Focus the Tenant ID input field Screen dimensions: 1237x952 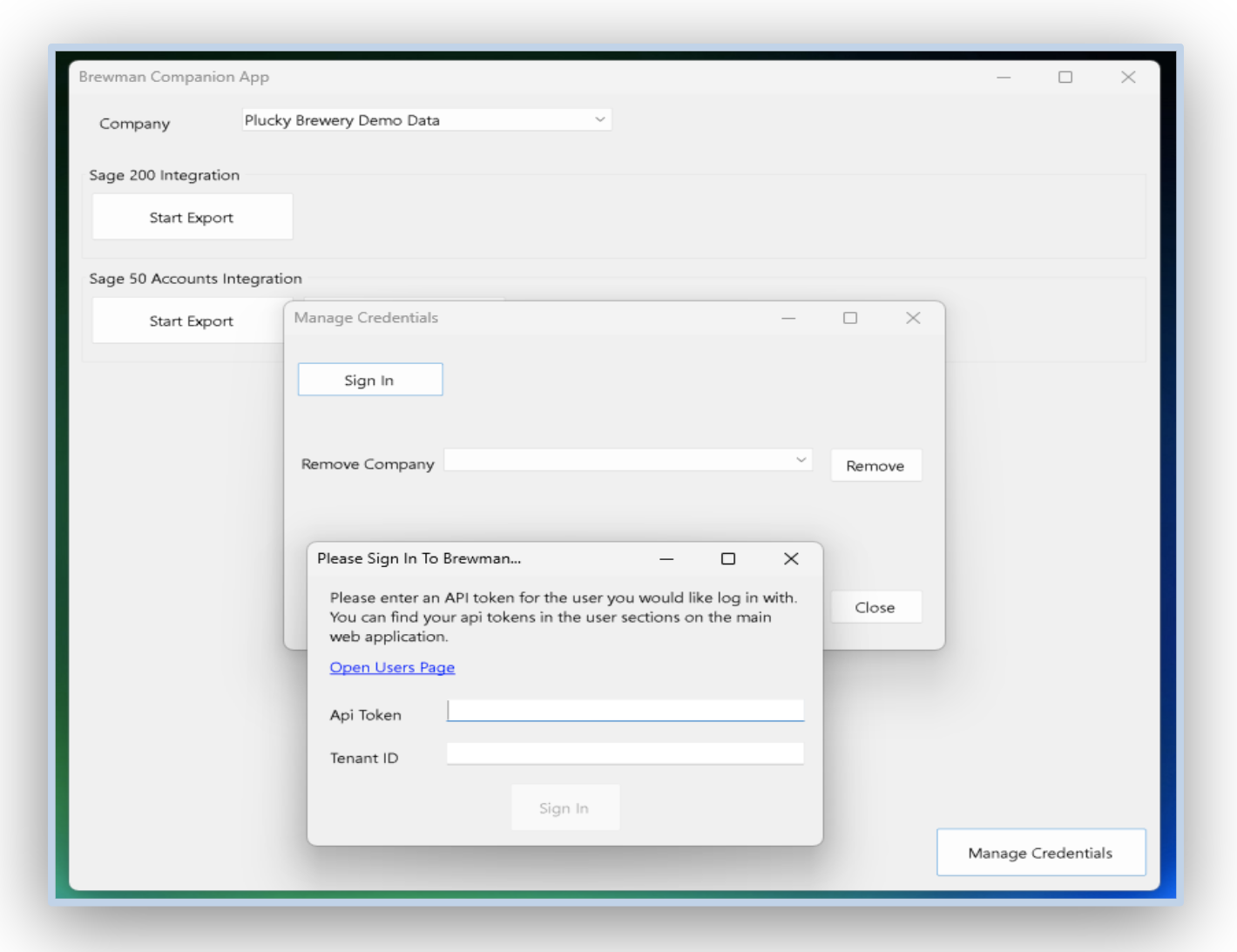[625, 754]
